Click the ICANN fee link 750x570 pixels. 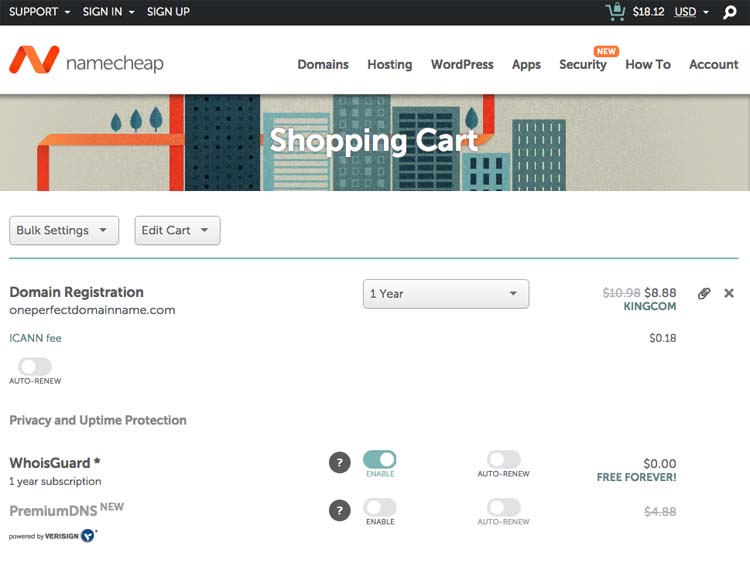35,338
